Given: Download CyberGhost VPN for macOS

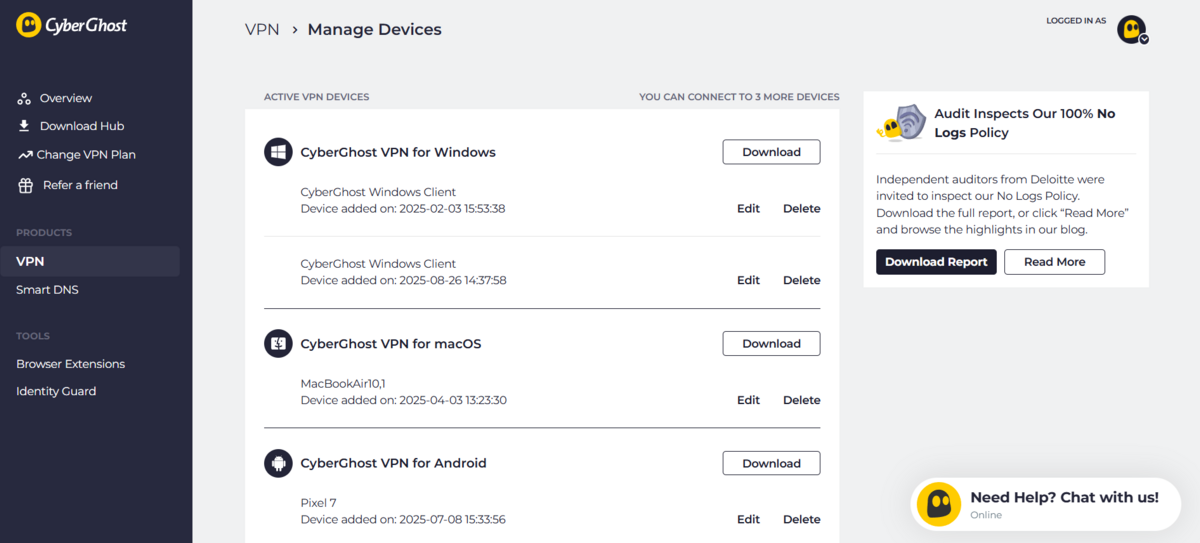Looking at the screenshot, I should tap(771, 343).
